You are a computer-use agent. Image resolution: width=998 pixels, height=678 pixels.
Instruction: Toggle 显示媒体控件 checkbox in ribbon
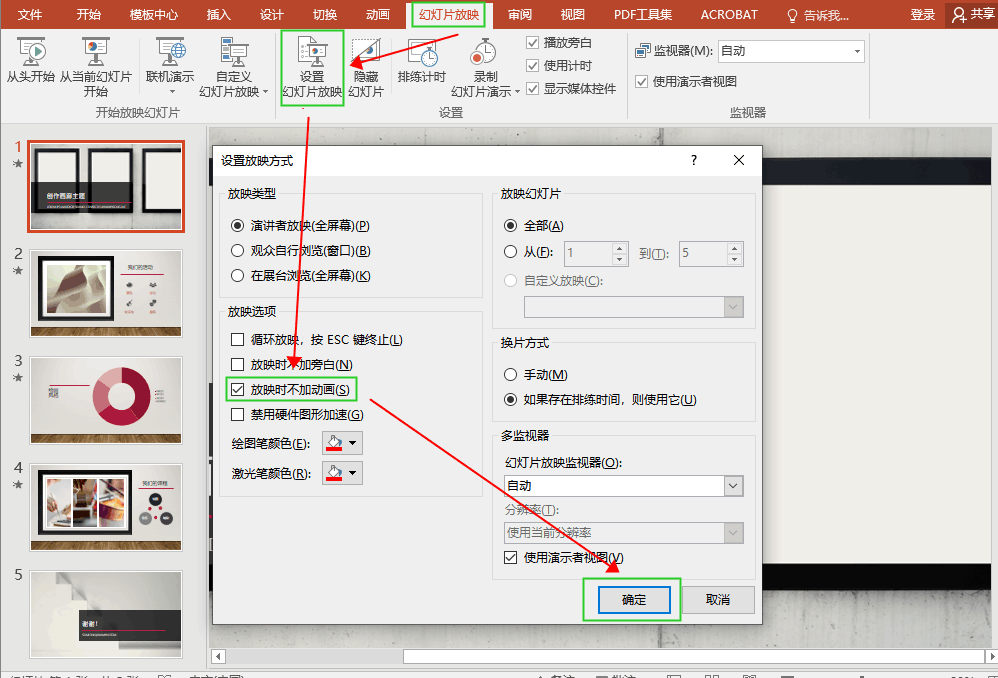(533, 88)
